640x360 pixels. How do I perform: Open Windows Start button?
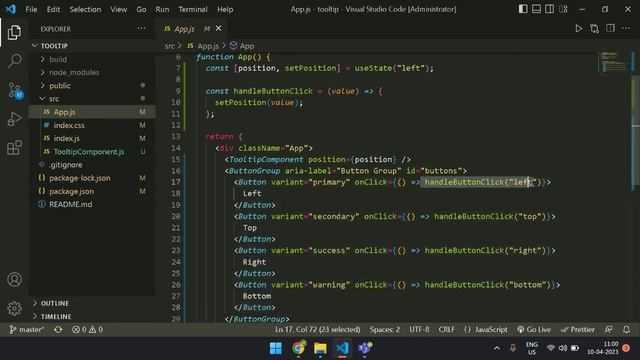pos(276,348)
